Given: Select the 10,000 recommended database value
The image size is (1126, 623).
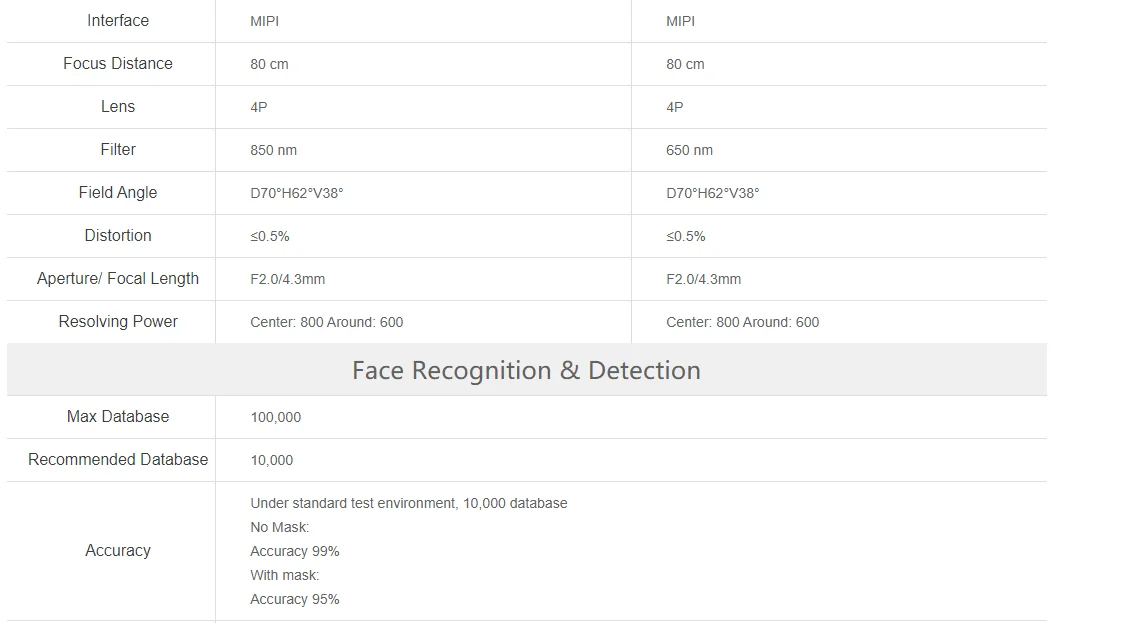Looking at the screenshot, I should pyautogui.click(x=271, y=460).
